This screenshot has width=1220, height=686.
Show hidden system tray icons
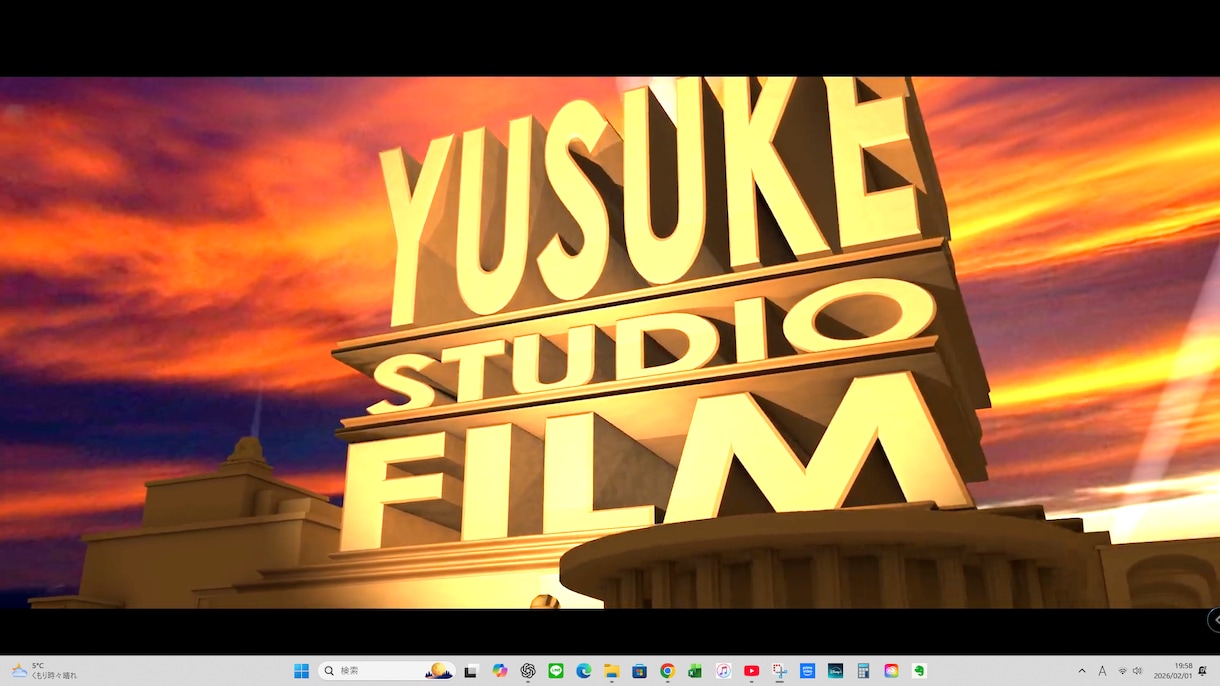coord(1082,671)
